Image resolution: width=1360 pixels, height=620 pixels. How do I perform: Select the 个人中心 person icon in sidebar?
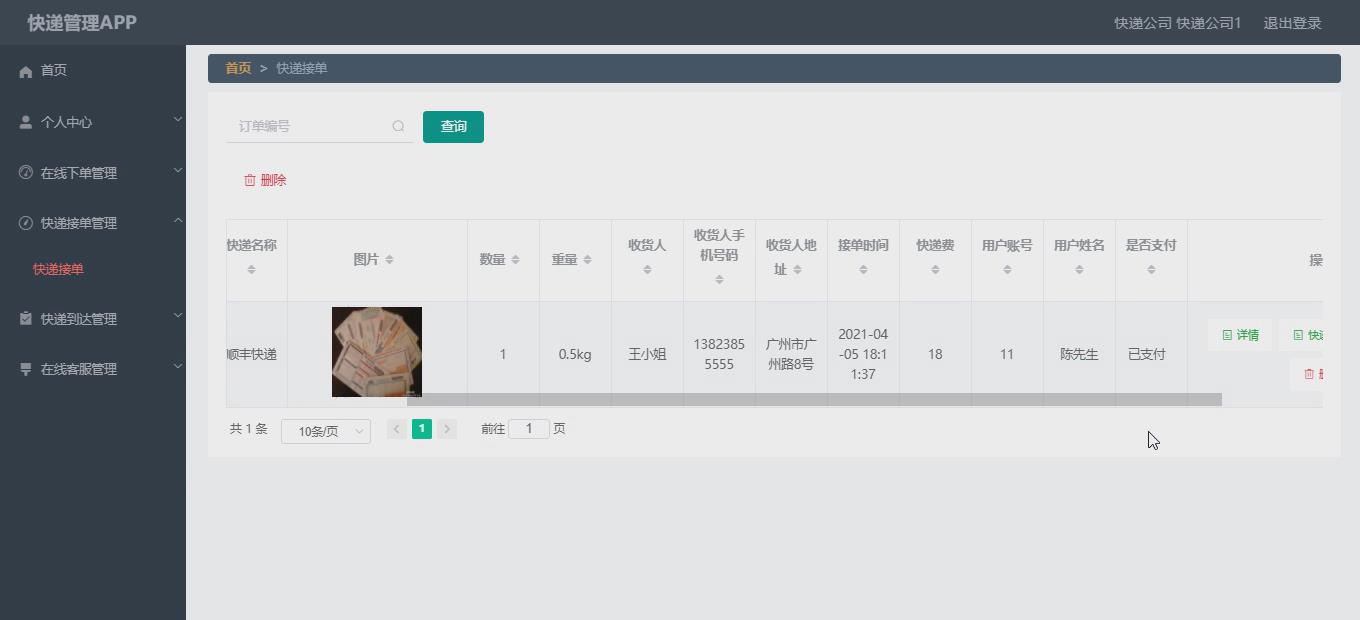tap(24, 121)
